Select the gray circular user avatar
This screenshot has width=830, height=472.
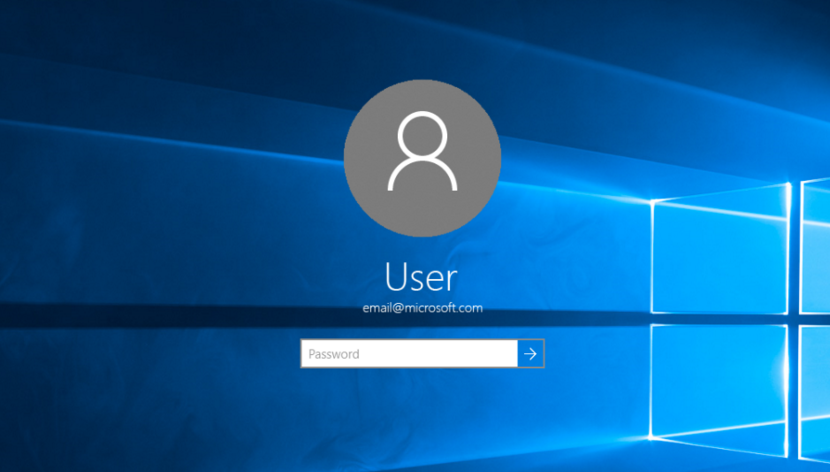pyautogui.click(x=422, y=158)
